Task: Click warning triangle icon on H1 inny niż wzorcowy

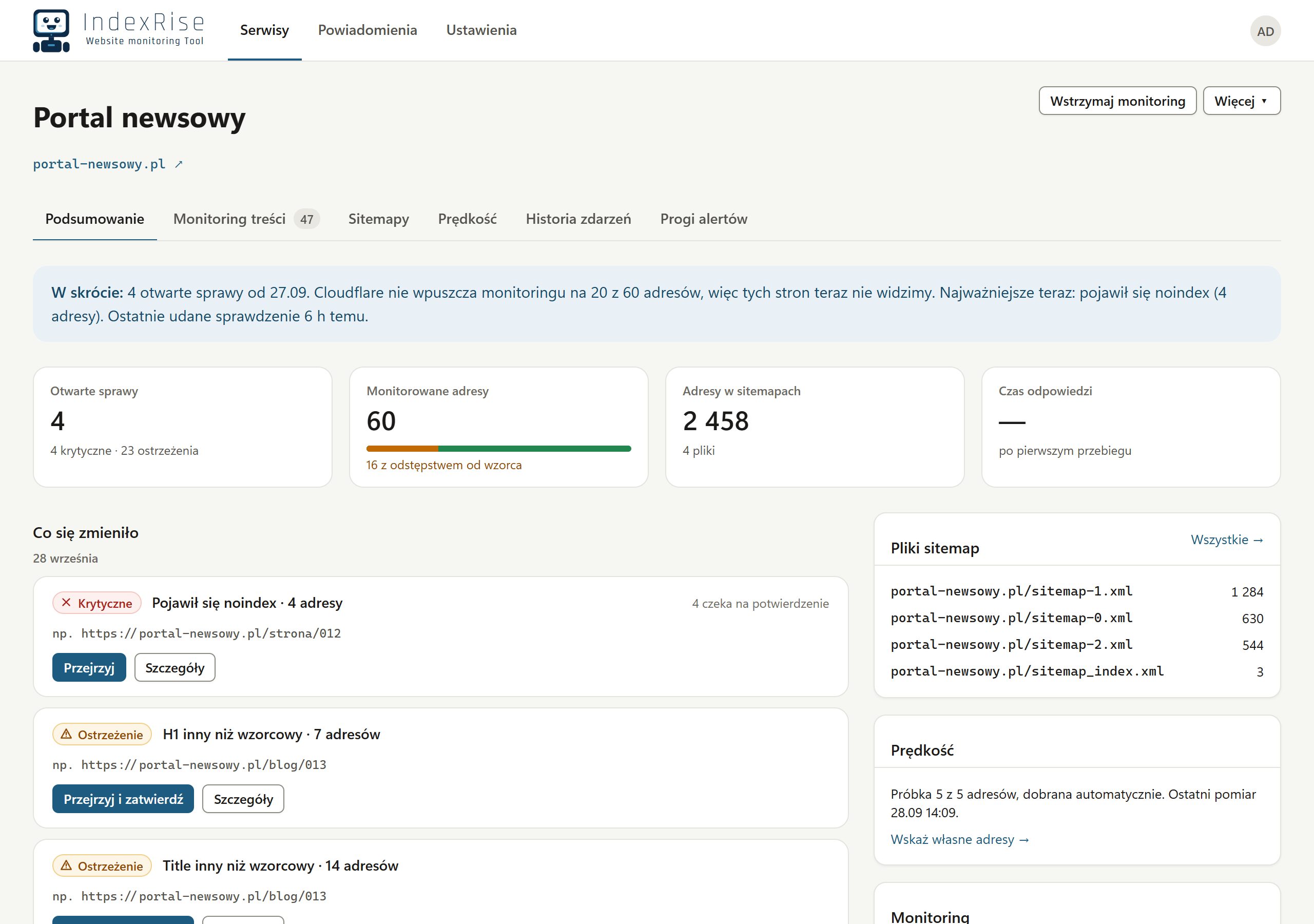Action: click(66, 734)
